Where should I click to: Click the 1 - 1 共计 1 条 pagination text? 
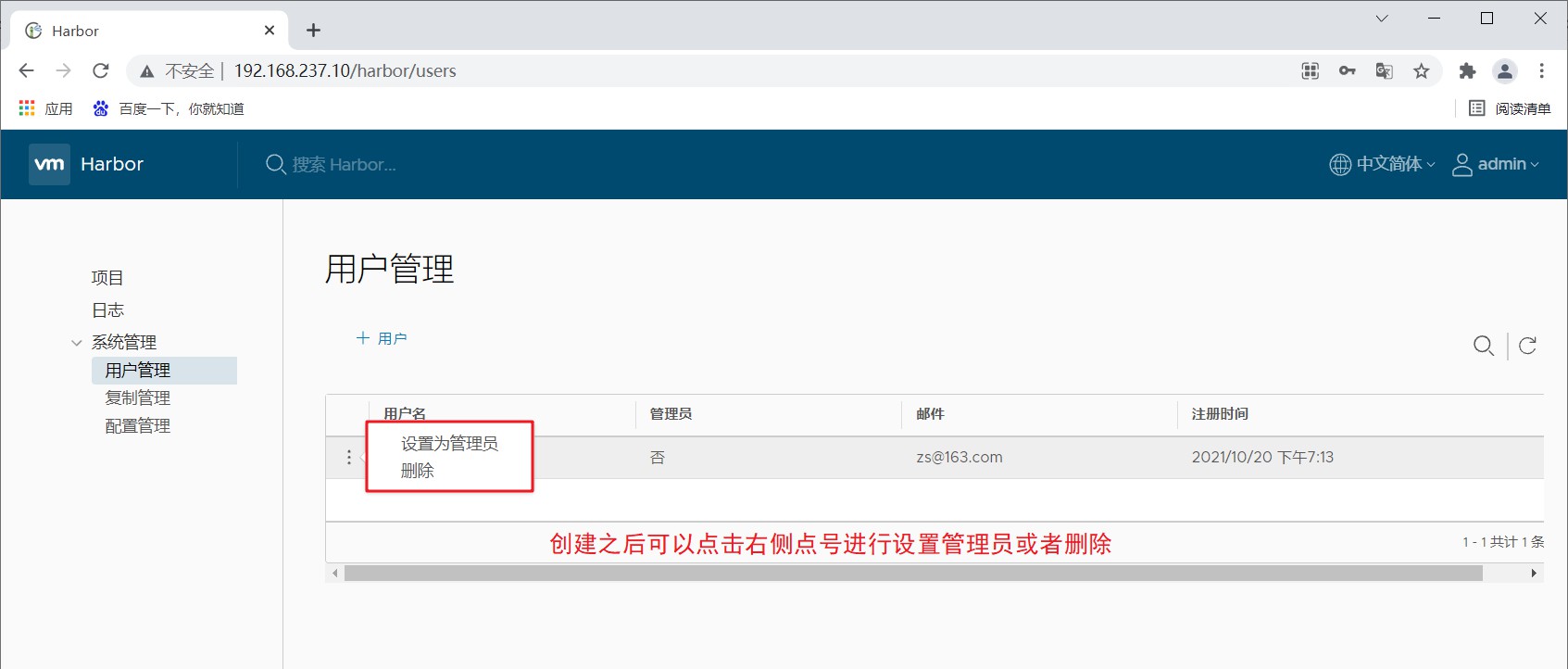(1503, 542)
